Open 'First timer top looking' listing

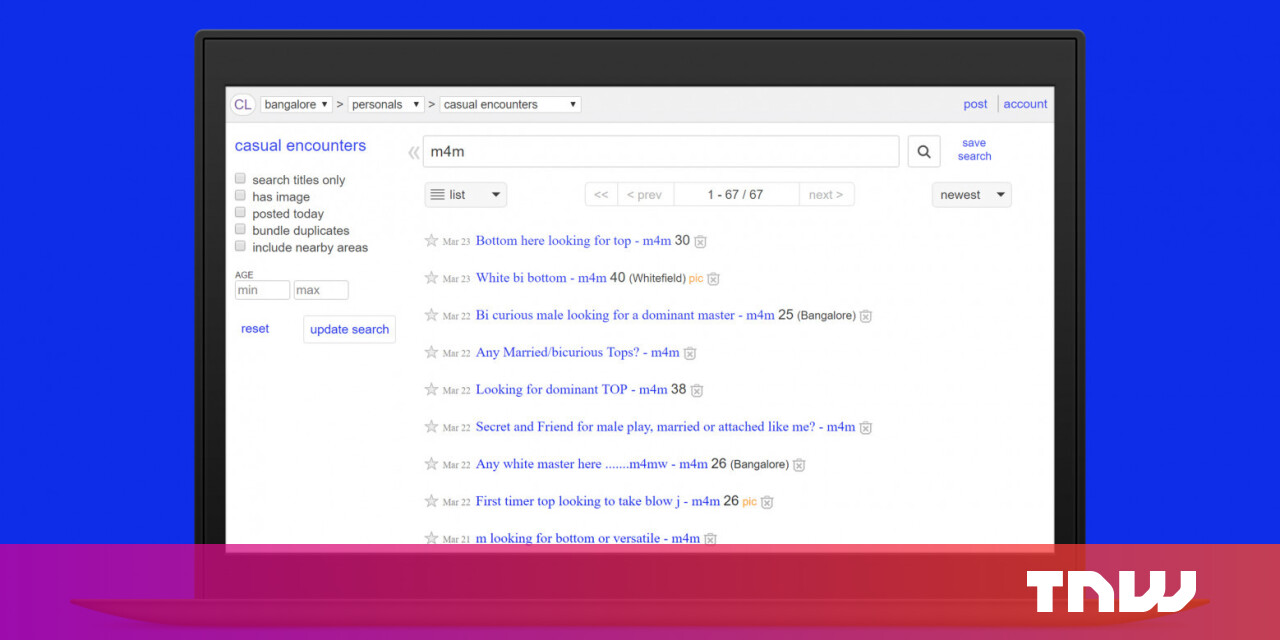[598, 501]
